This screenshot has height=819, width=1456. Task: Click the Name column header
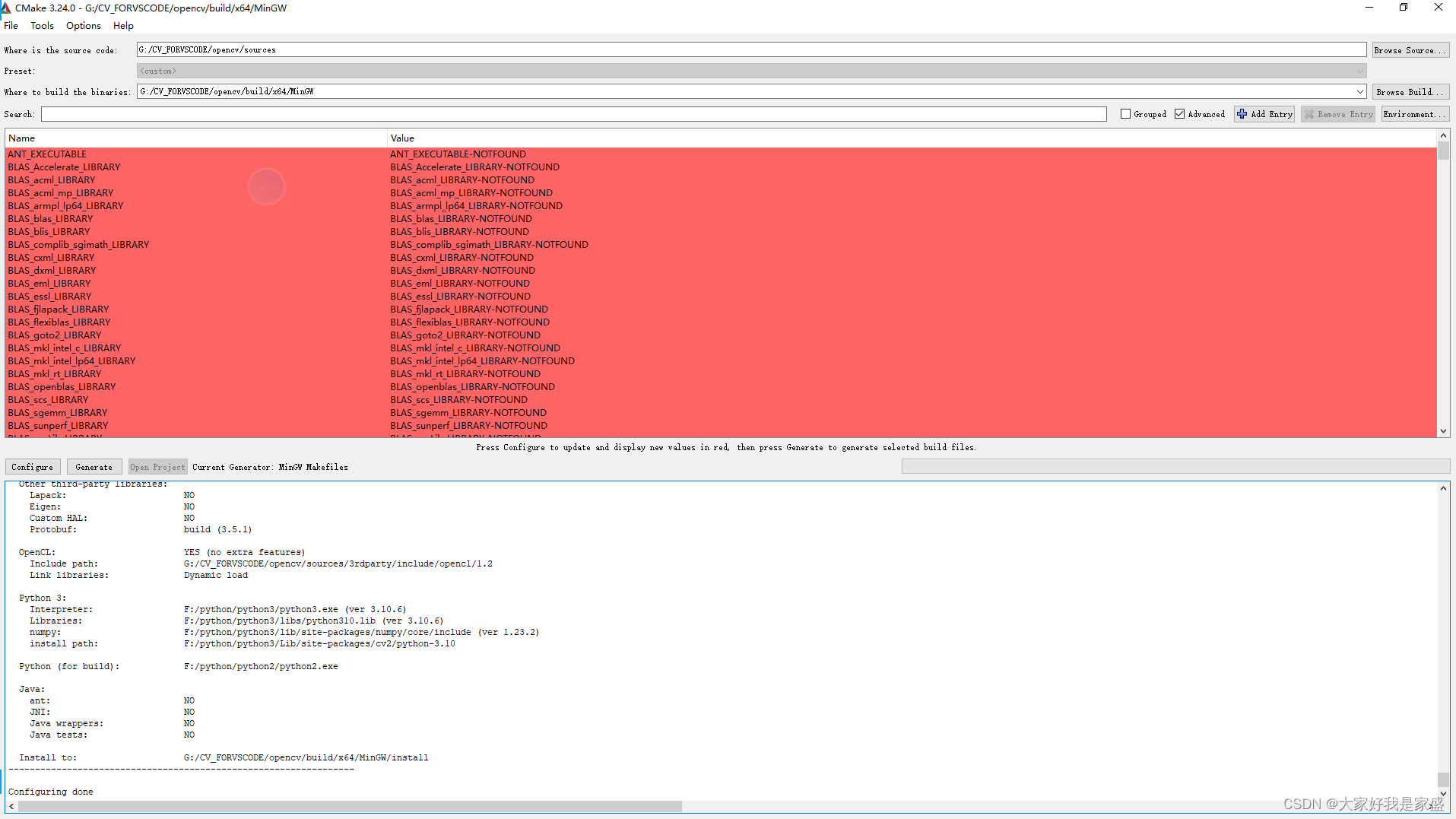pyautogui.click(x=196, y=138)
